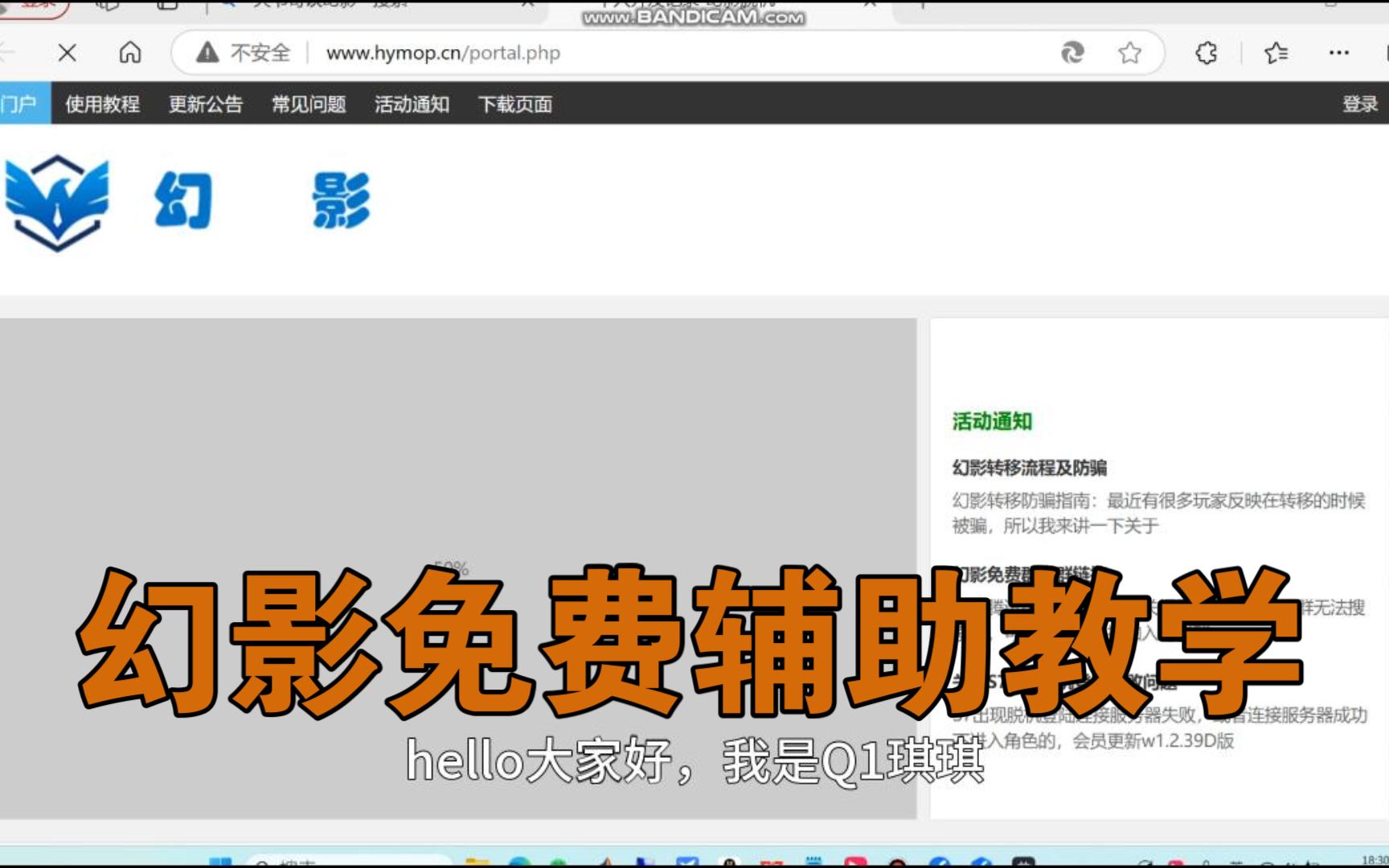Stop loading the page with the X button
Image resolution: width=1389 pixels, height=868 pixels.
[68, 53]
